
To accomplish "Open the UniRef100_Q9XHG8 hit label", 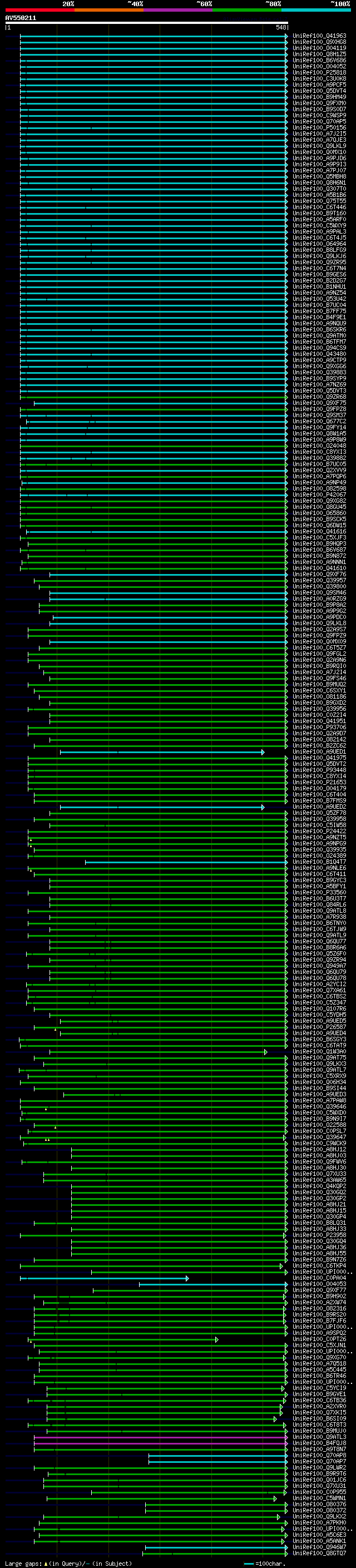I will click(x=319, y=42).
